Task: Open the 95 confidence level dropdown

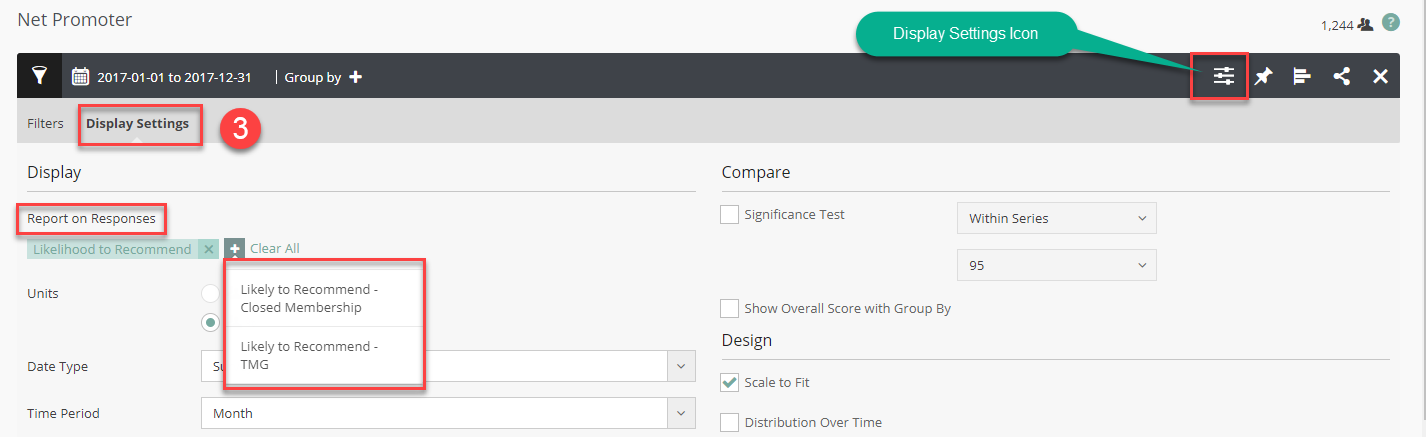Action: click(1055, 265)
